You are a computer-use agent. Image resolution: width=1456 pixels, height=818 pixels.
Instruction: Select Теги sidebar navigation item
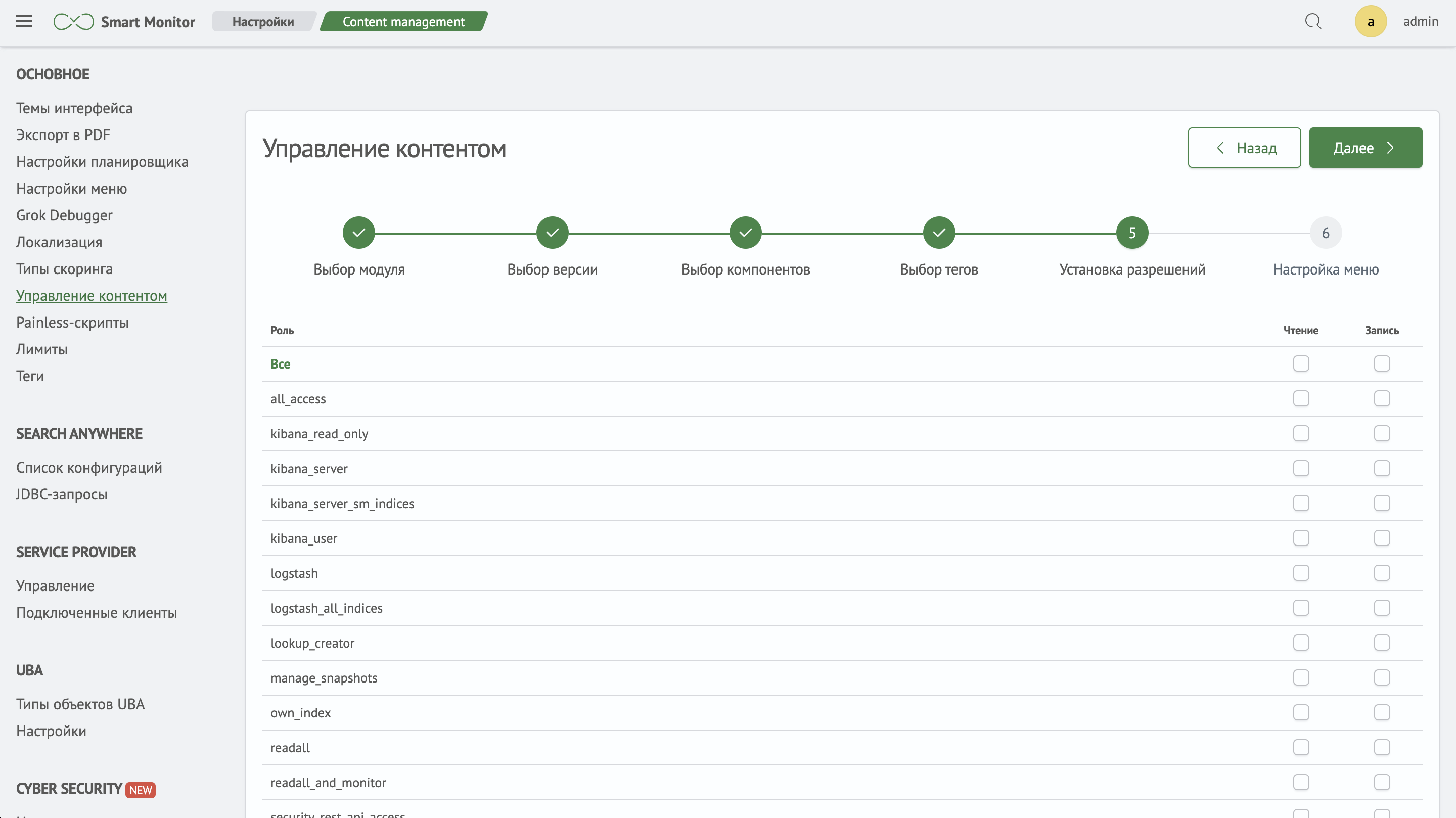[30, 375]
